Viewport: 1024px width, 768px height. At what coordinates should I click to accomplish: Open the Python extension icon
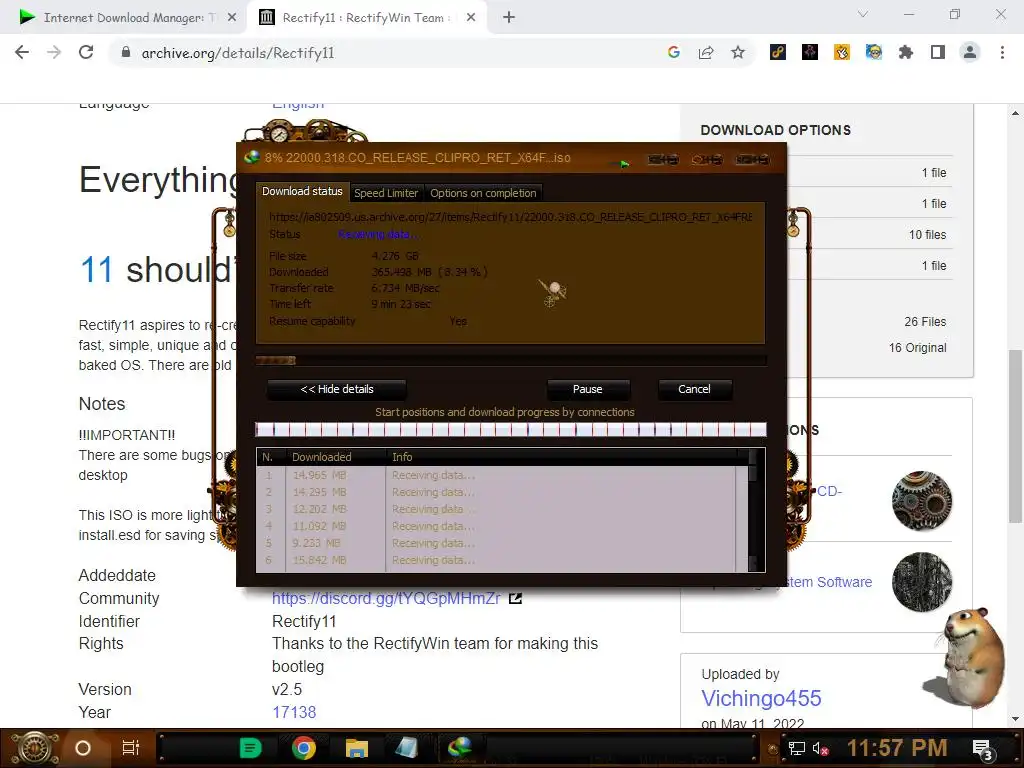(x=778, y=52)
